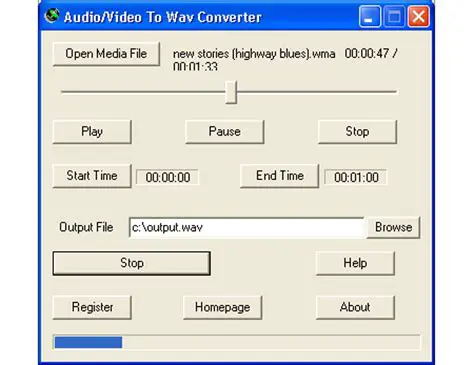Browse for an output file location

[x=393, y=227]
